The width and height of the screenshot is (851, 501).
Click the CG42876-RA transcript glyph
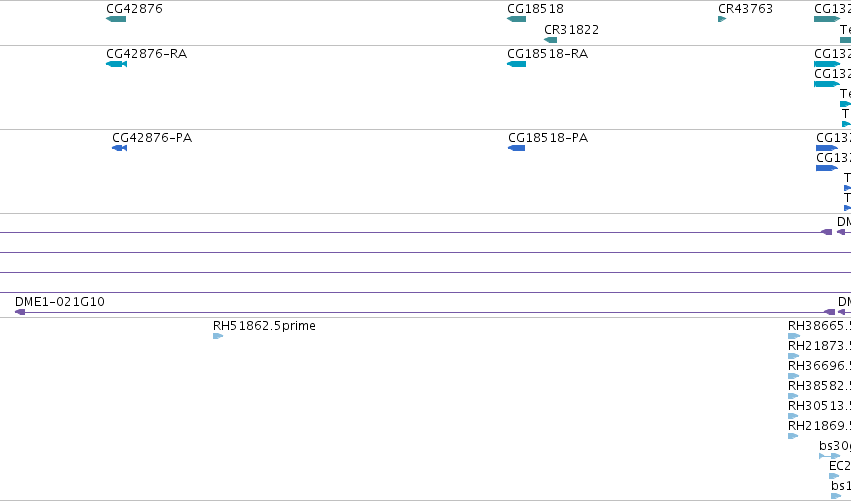(x=117, y=64)
